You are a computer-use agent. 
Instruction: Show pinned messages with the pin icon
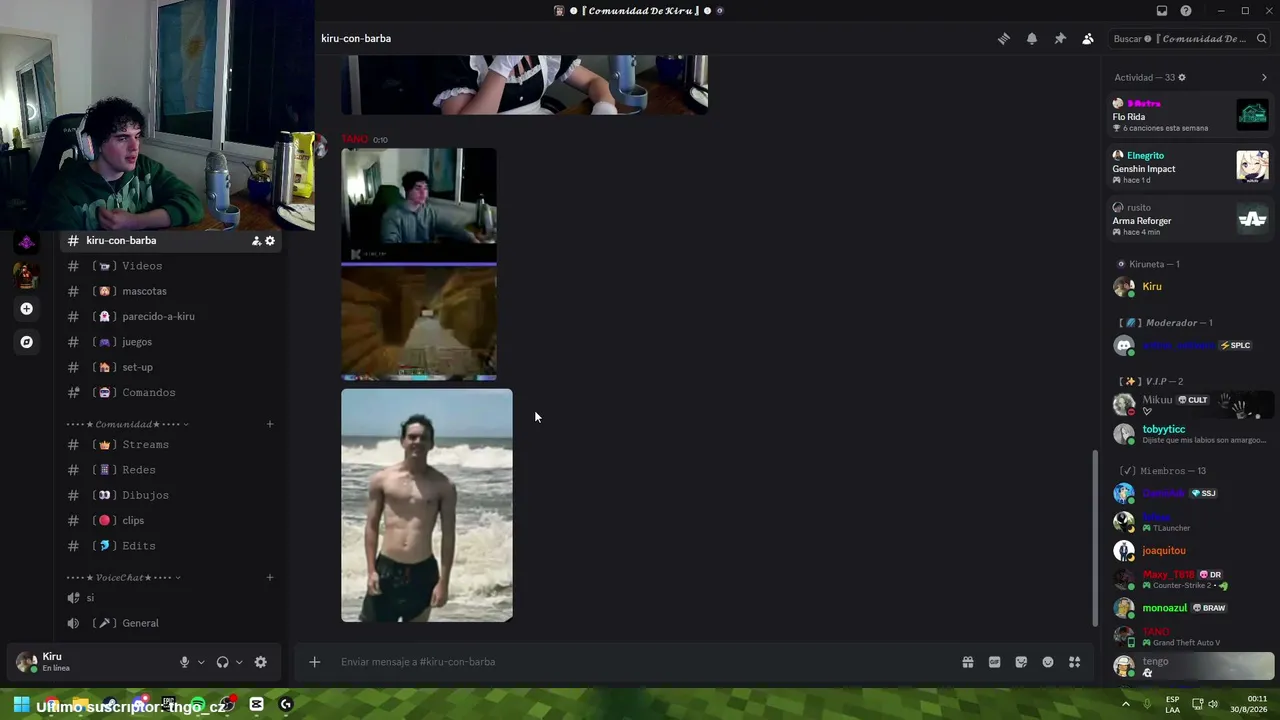1060,39
